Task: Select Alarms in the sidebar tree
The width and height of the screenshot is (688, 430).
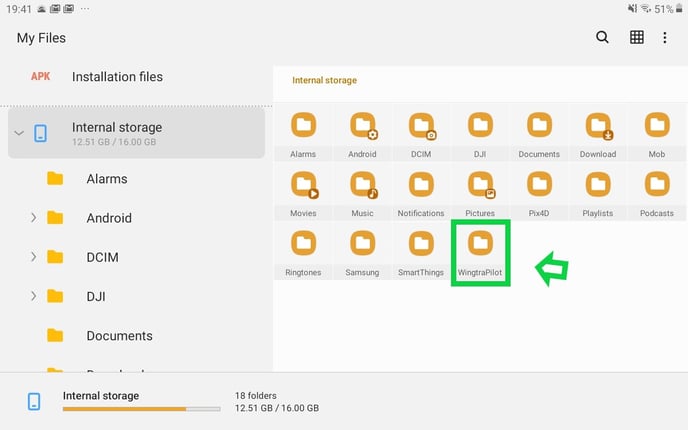Action: (106, 179)
